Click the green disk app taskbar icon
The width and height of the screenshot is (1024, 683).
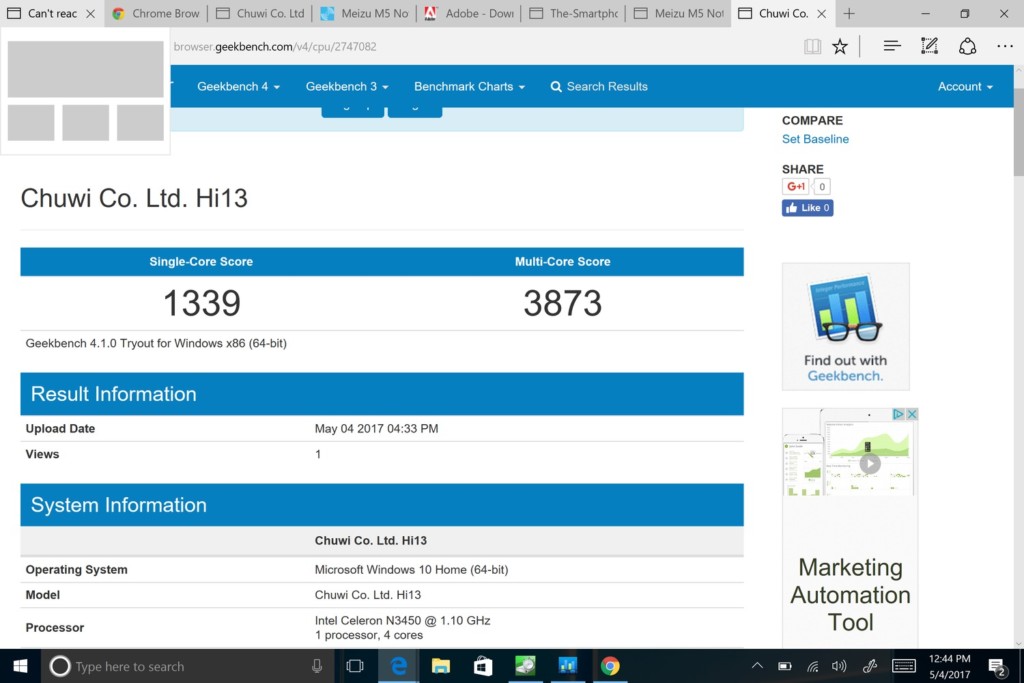[525, 666]
